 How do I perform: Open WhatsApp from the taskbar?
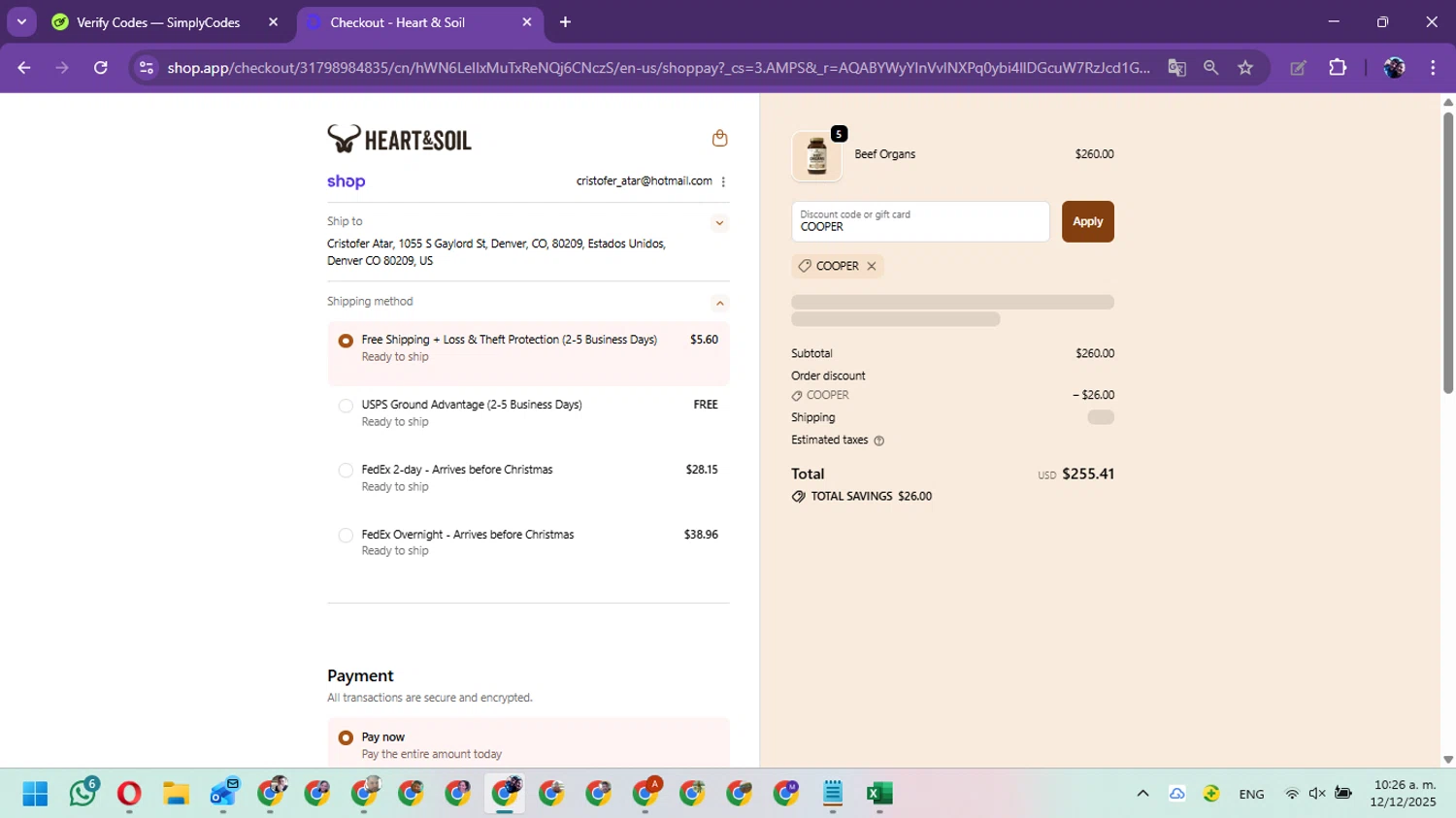click(x=83, y=794)
